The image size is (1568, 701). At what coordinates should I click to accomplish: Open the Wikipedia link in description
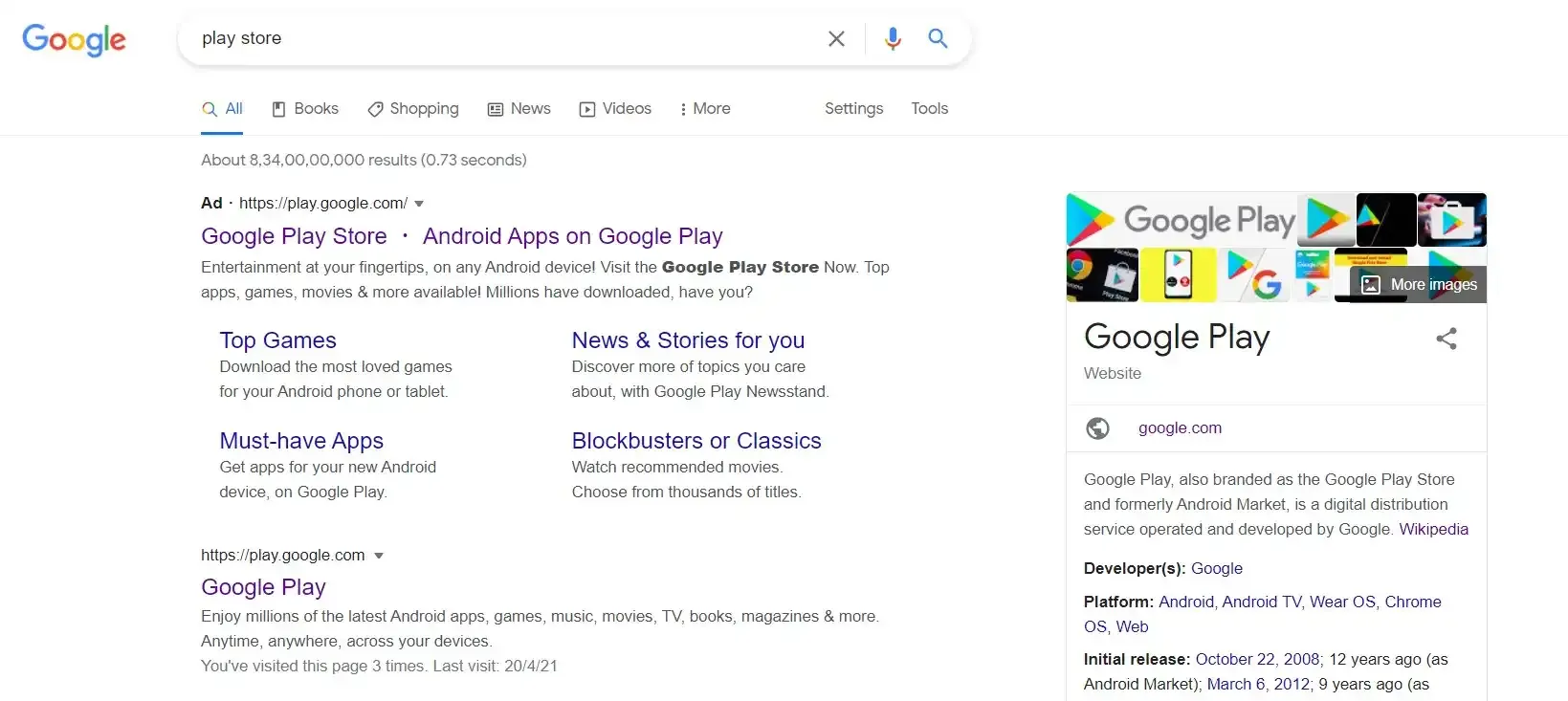1433,529
